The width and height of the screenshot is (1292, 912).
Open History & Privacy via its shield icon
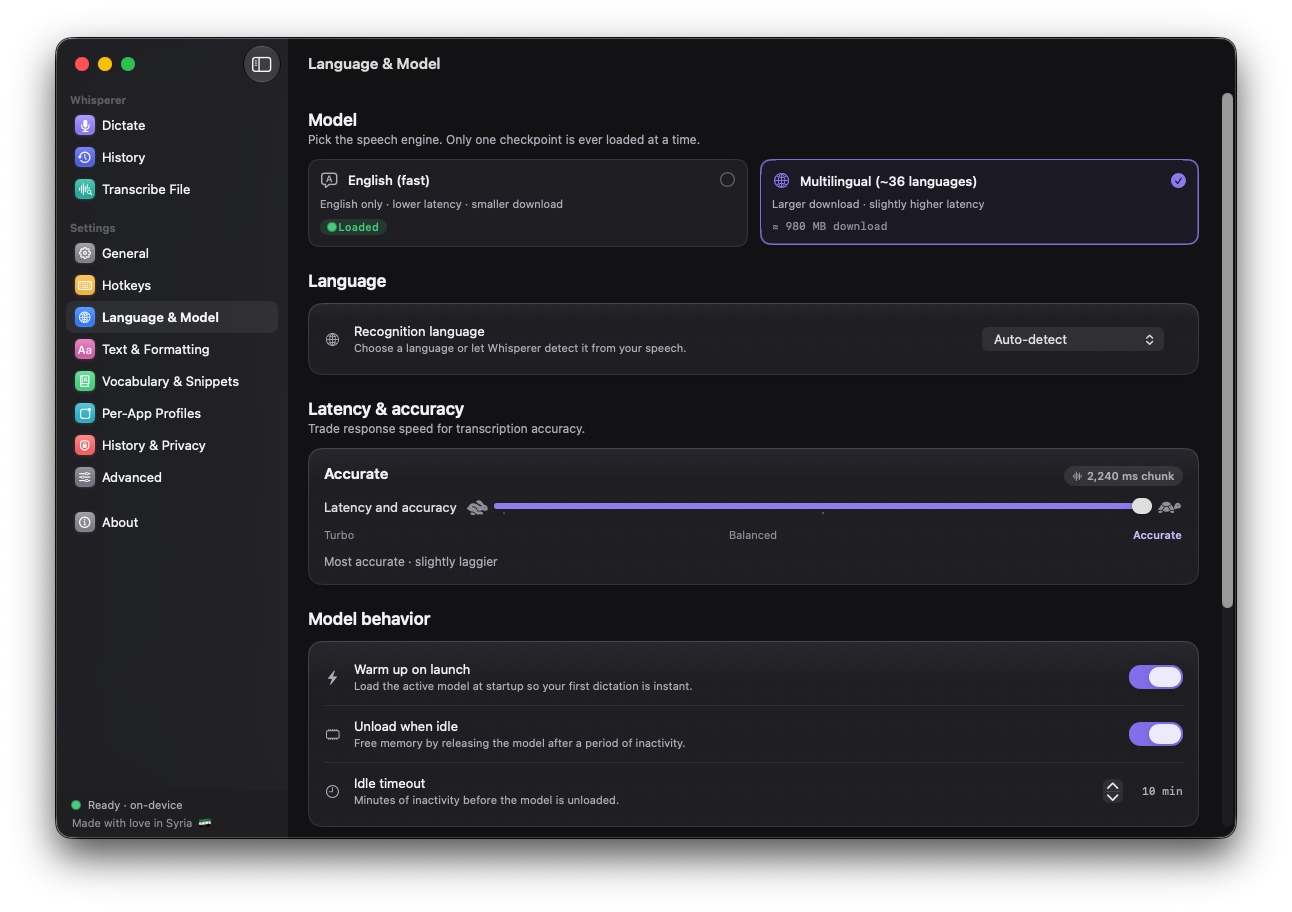(x=85, y=445)
